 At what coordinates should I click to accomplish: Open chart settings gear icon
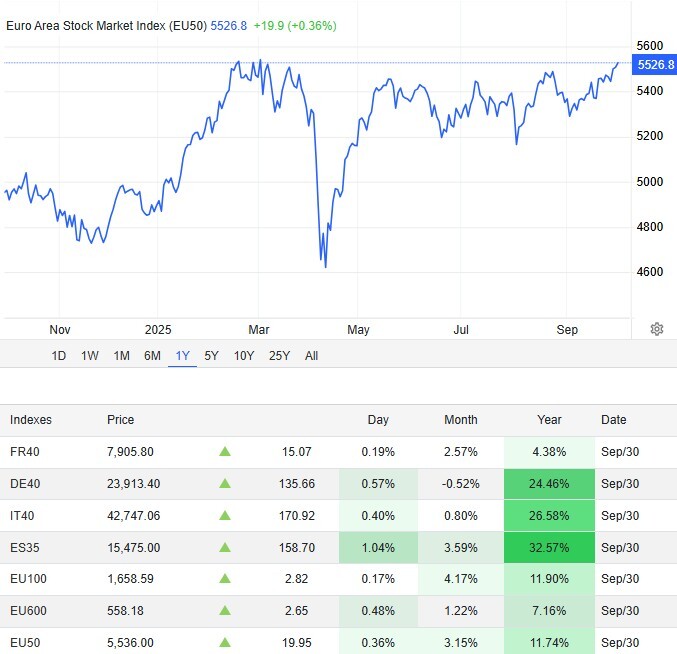[657, 329]
